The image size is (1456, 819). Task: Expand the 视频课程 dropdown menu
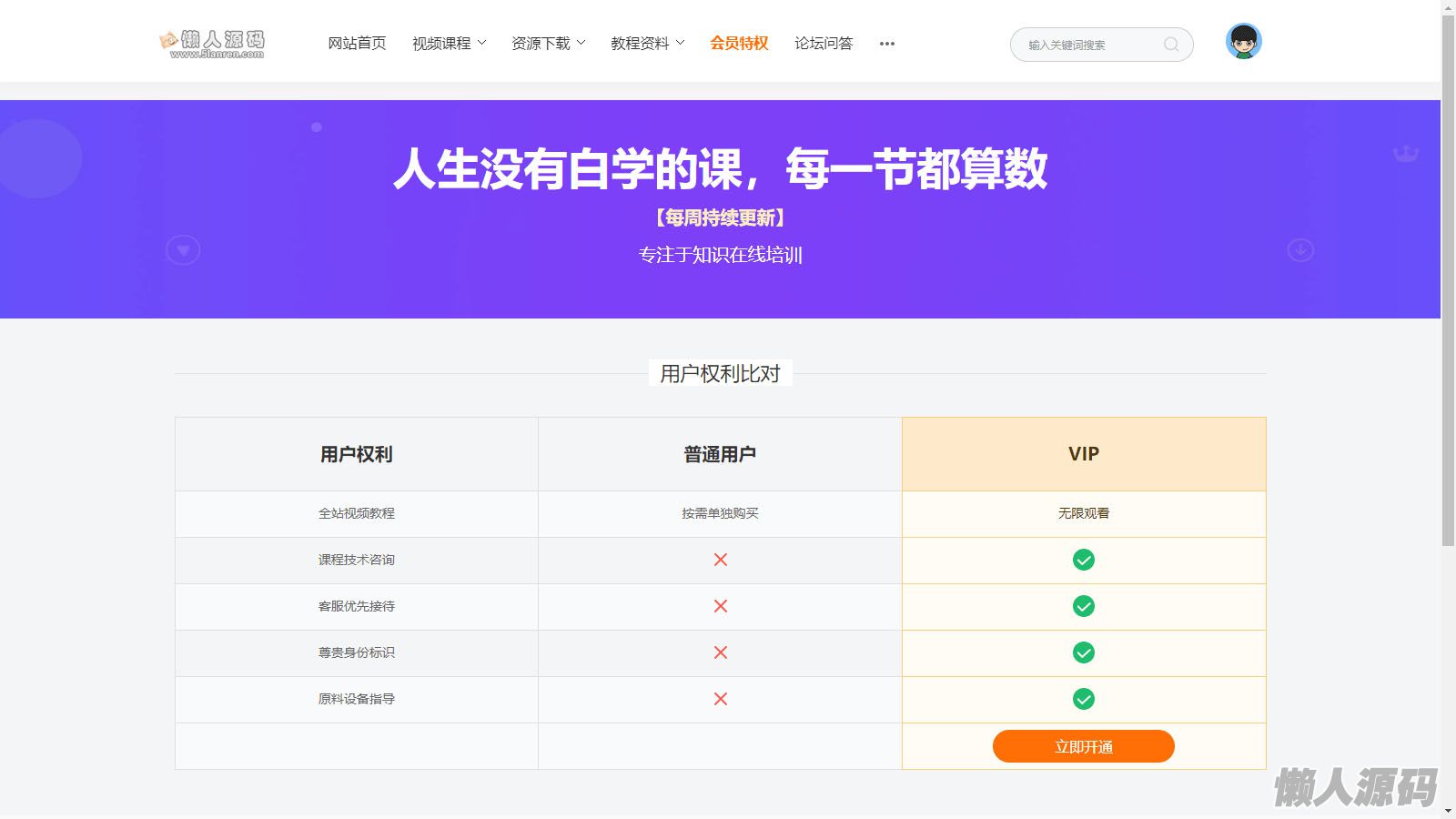(449, 44)
